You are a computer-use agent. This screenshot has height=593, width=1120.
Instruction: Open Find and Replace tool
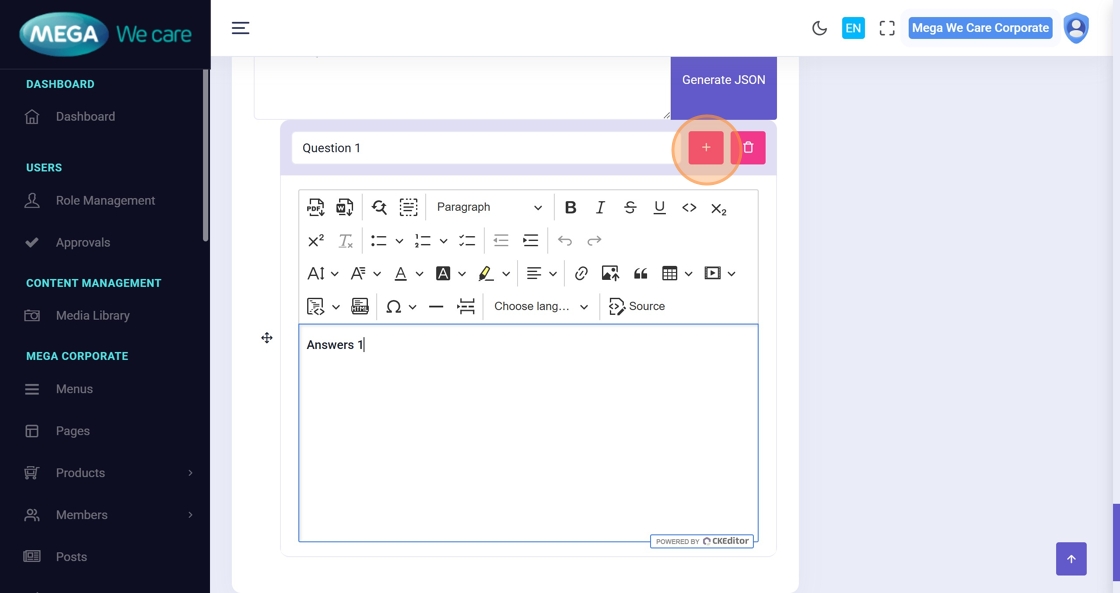click(x=379, y=207)
